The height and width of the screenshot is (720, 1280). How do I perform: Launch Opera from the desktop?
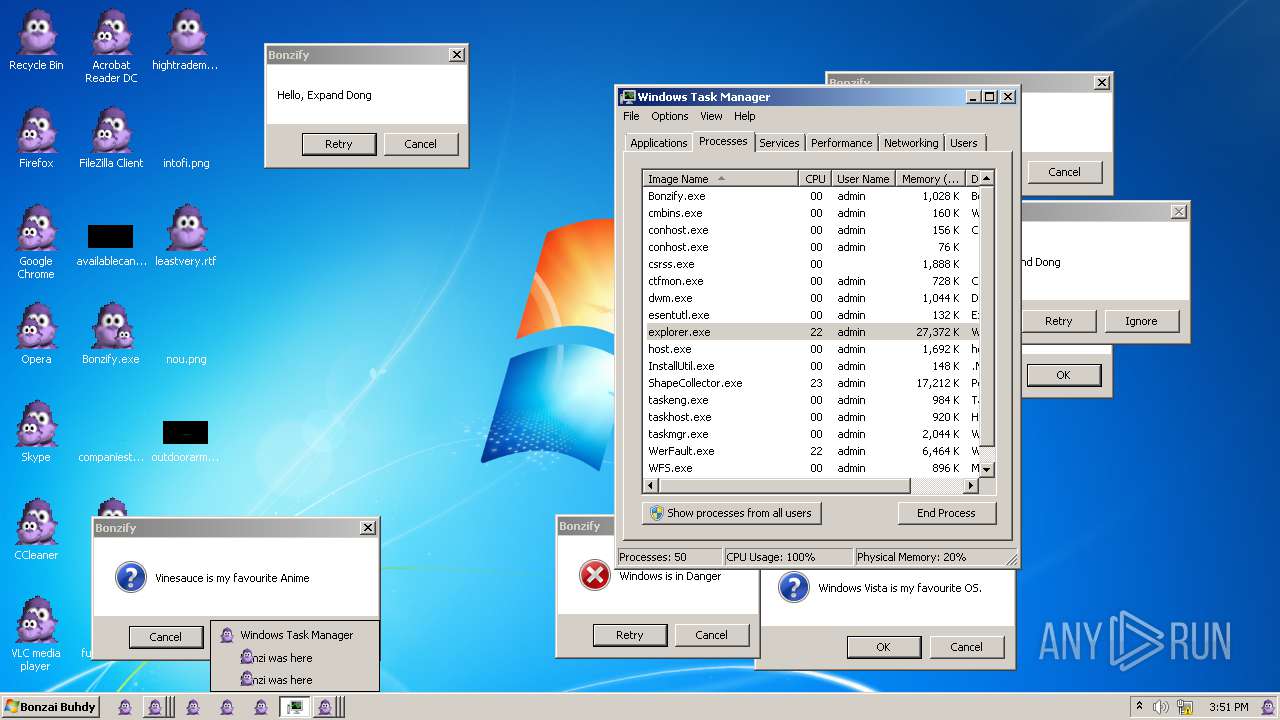click(36, 334)
